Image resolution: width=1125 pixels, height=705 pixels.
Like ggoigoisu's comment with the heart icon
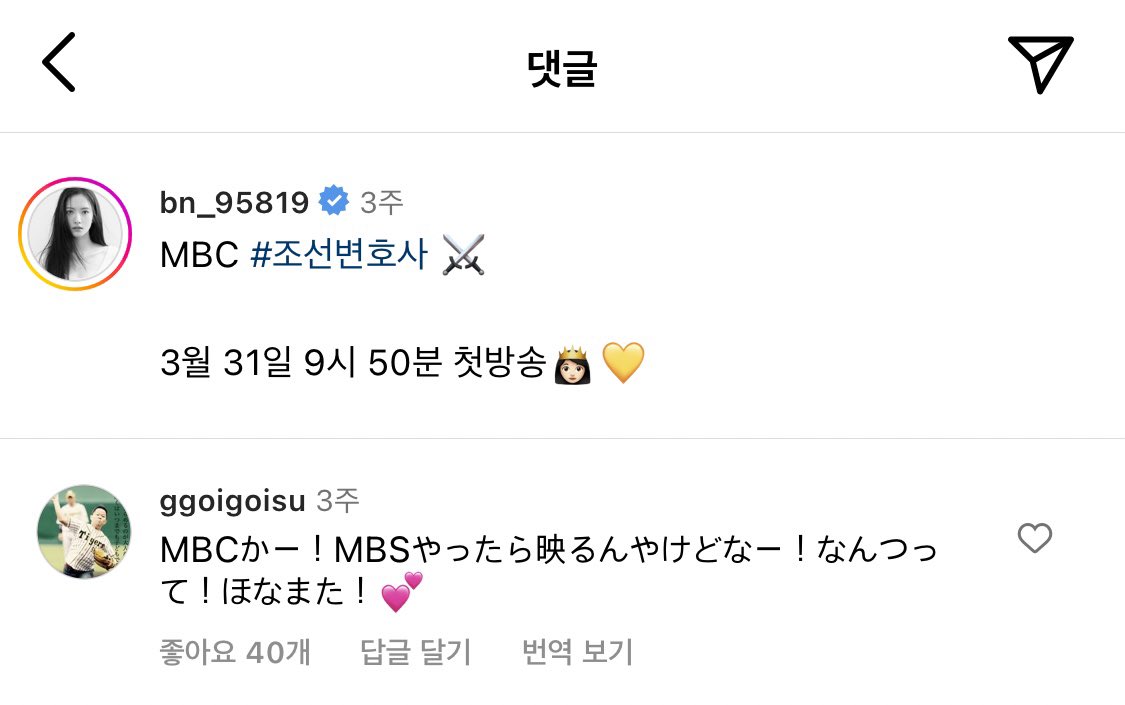[1035, 538]
